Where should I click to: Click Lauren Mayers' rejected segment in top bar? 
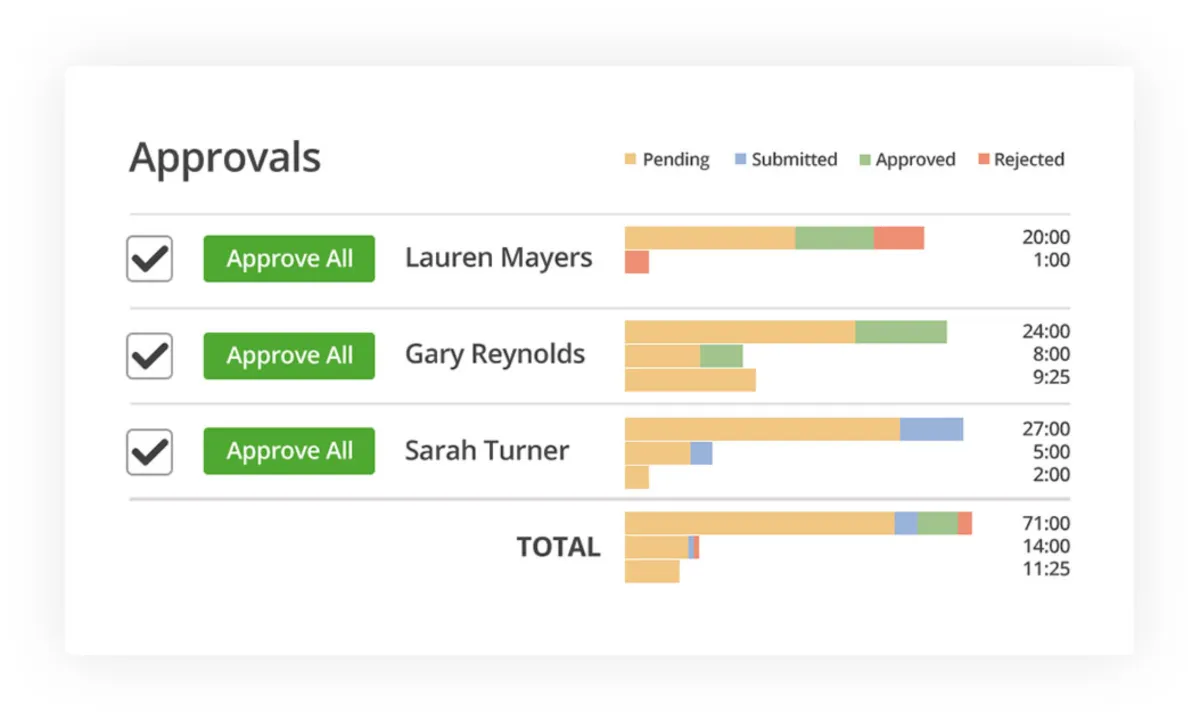[x=898, y=238]
